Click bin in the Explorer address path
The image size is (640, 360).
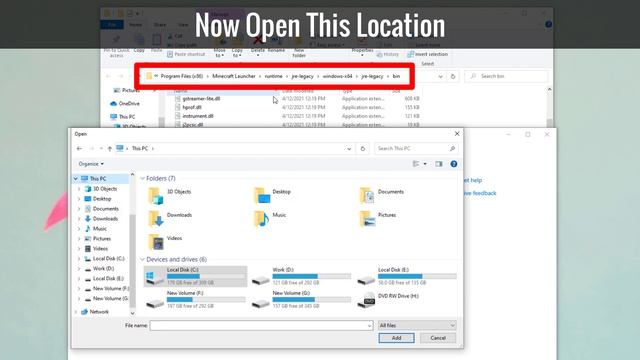396,76
